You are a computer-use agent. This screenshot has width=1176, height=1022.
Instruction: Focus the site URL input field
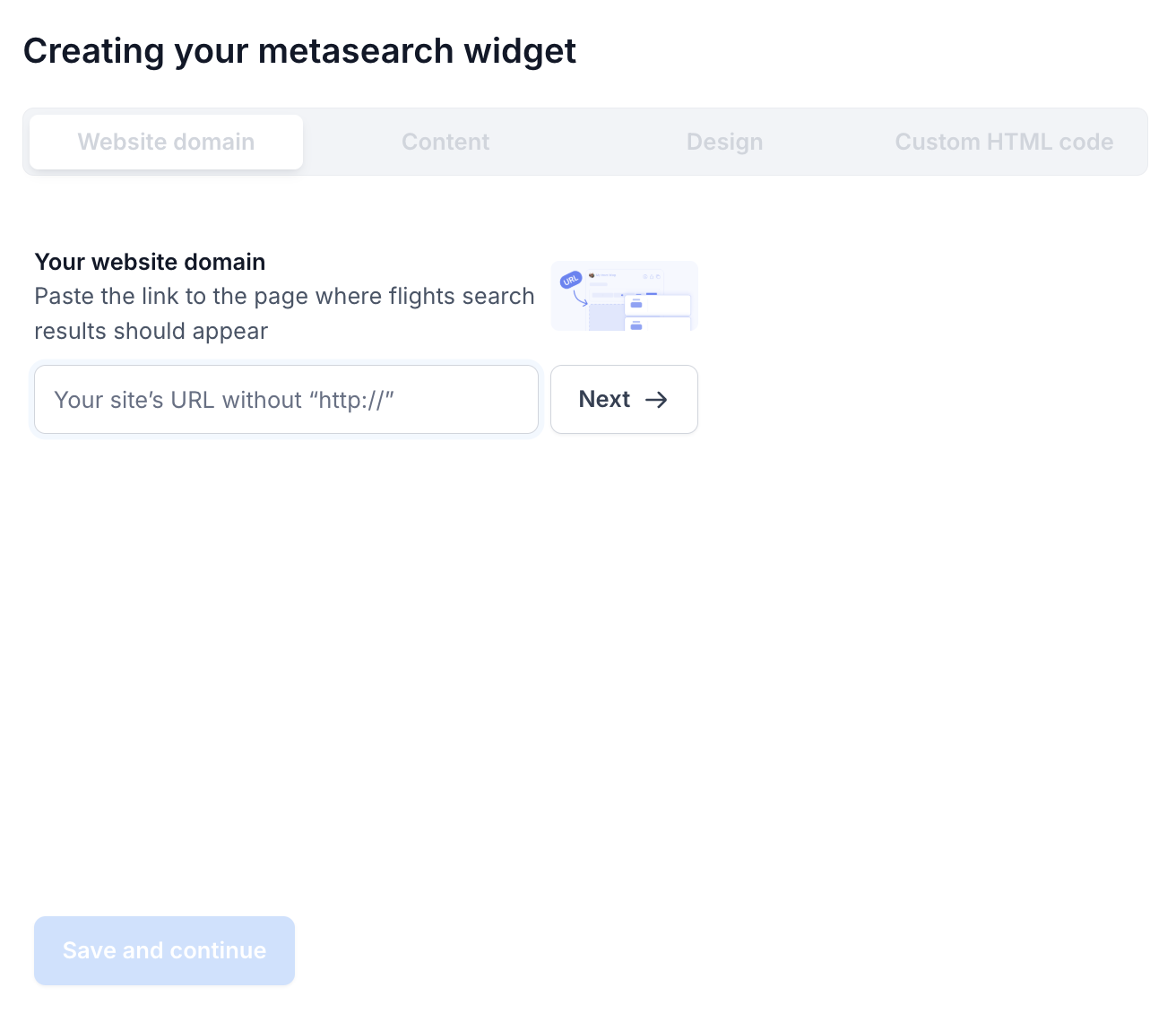[286, 399]
